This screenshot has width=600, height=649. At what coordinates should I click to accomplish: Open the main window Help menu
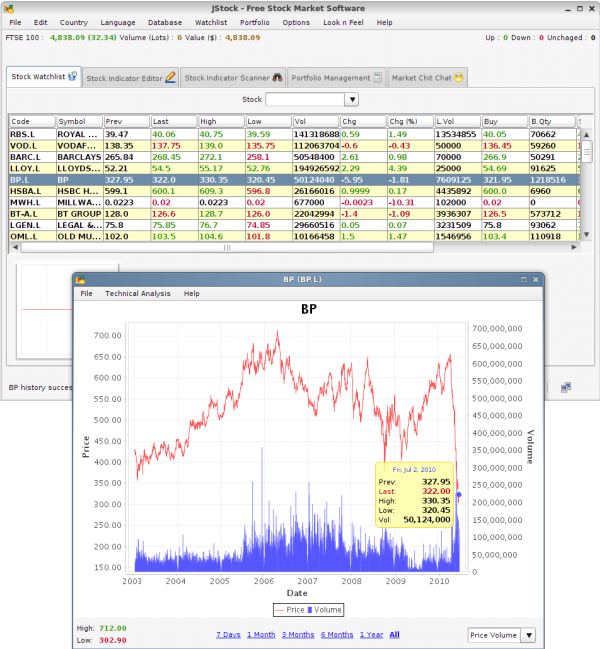(x=384, y=22)
